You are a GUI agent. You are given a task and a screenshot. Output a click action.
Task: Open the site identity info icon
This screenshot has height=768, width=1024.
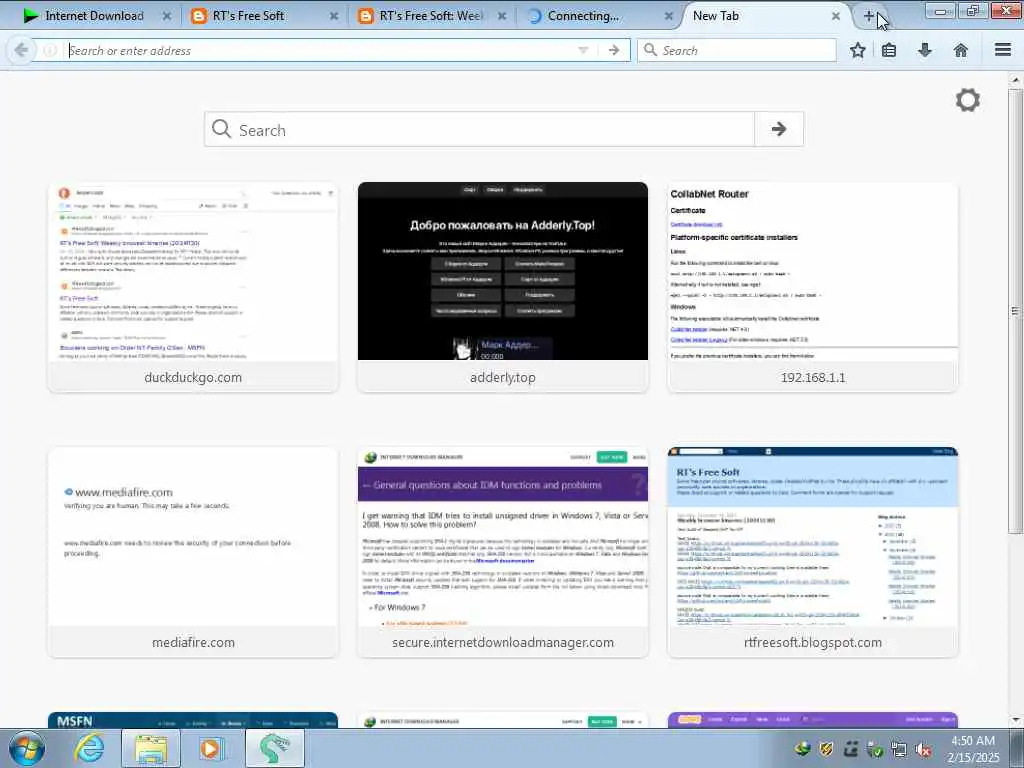(50, 50)
